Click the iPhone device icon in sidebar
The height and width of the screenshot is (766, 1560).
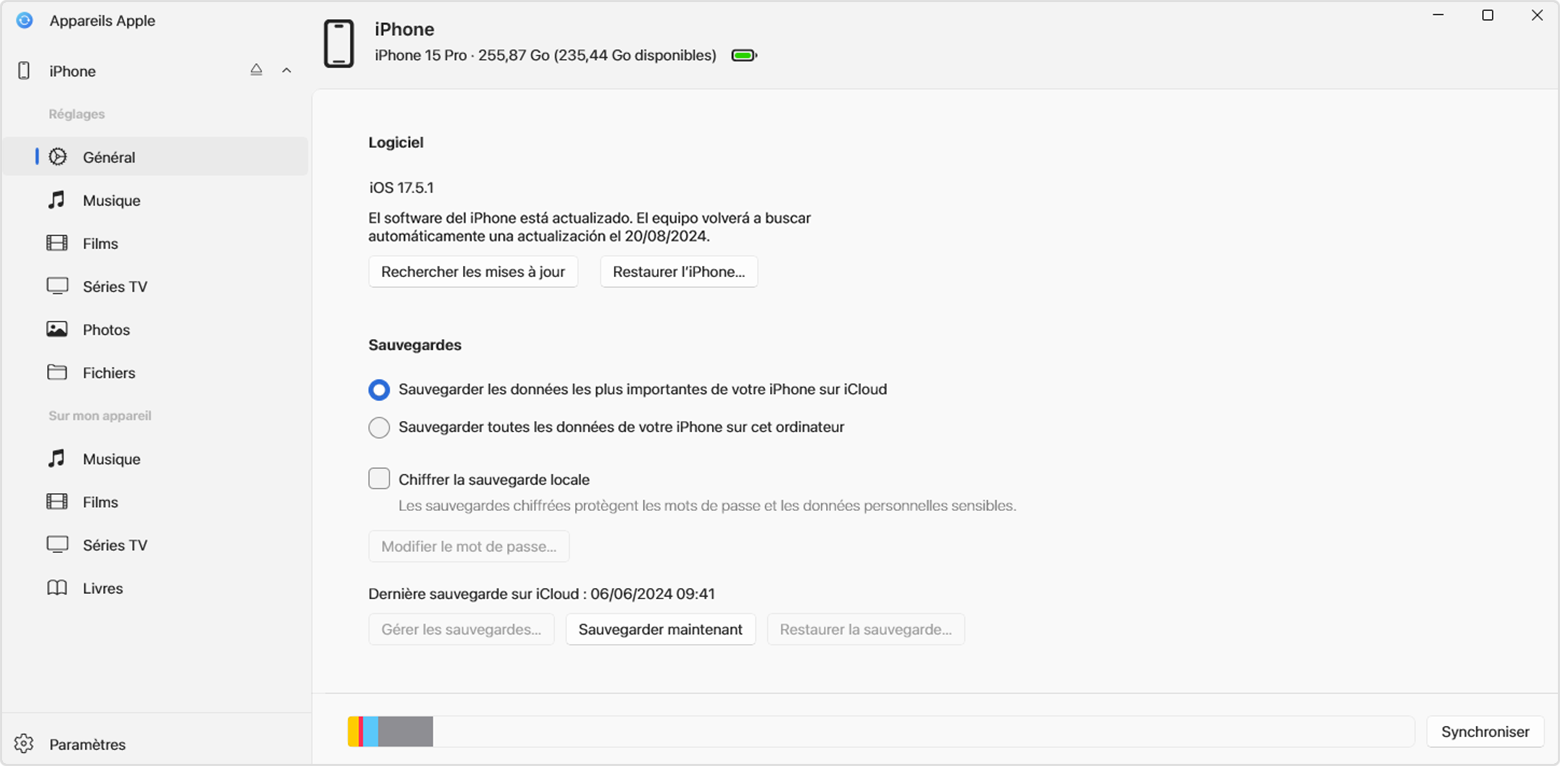pyautogui.click(x=24, y=71)
